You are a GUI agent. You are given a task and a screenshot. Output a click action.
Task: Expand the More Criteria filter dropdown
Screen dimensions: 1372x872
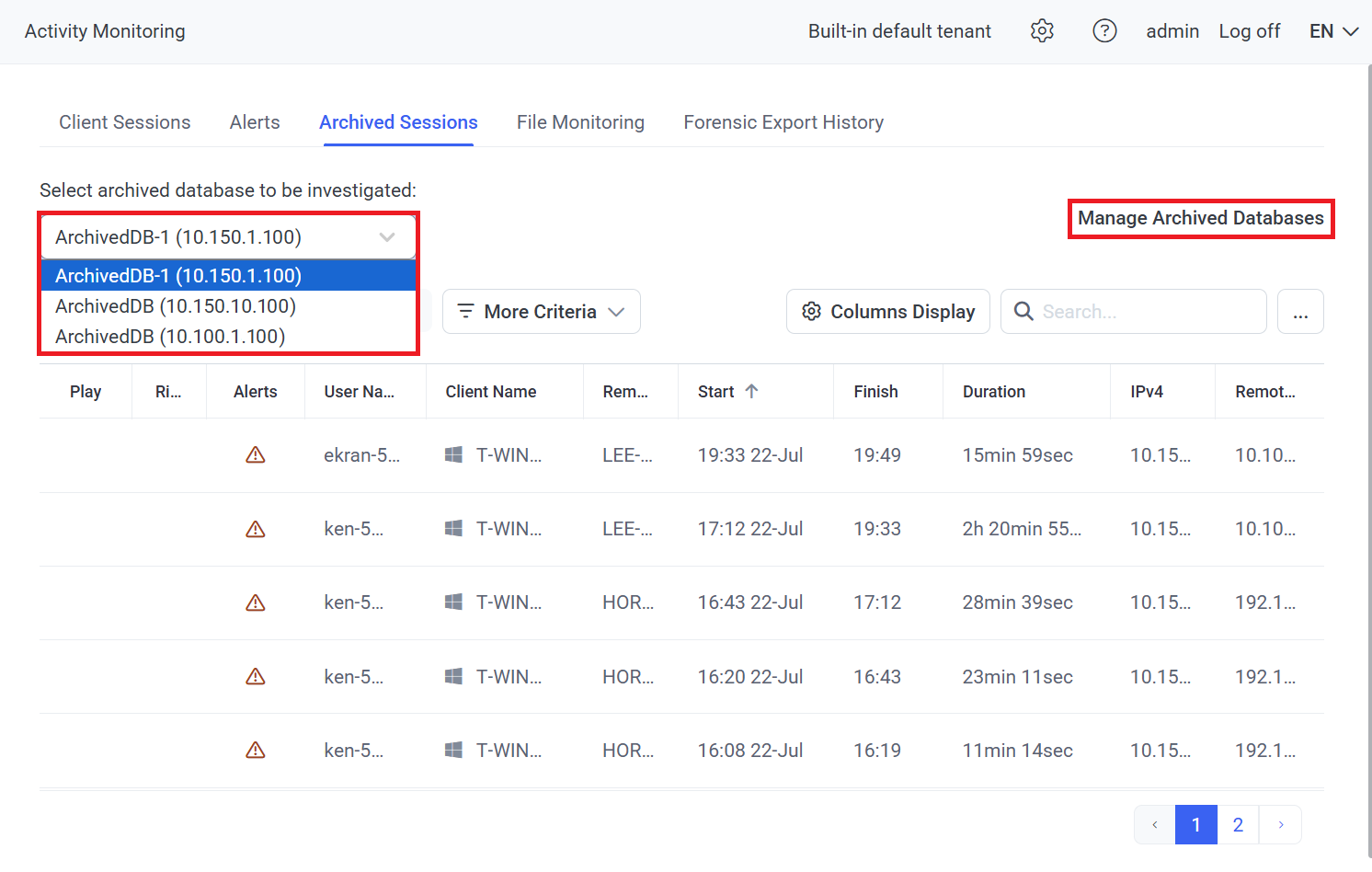coord(541,312)
